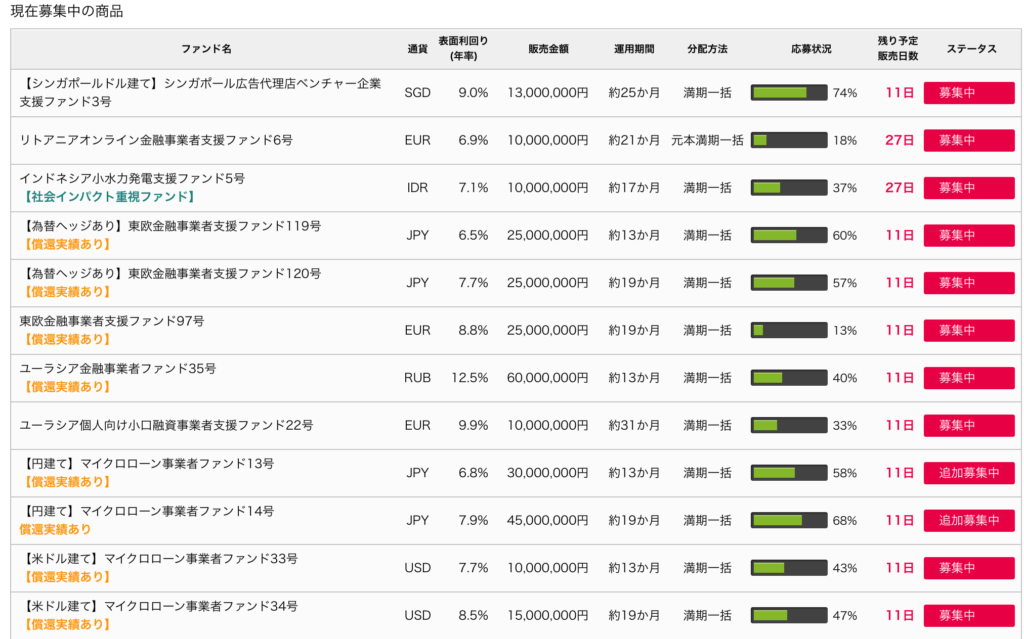
Task: Click 追加募集中 button for マイクロローン事業者ファンド14号
Action: pos(968,521)
